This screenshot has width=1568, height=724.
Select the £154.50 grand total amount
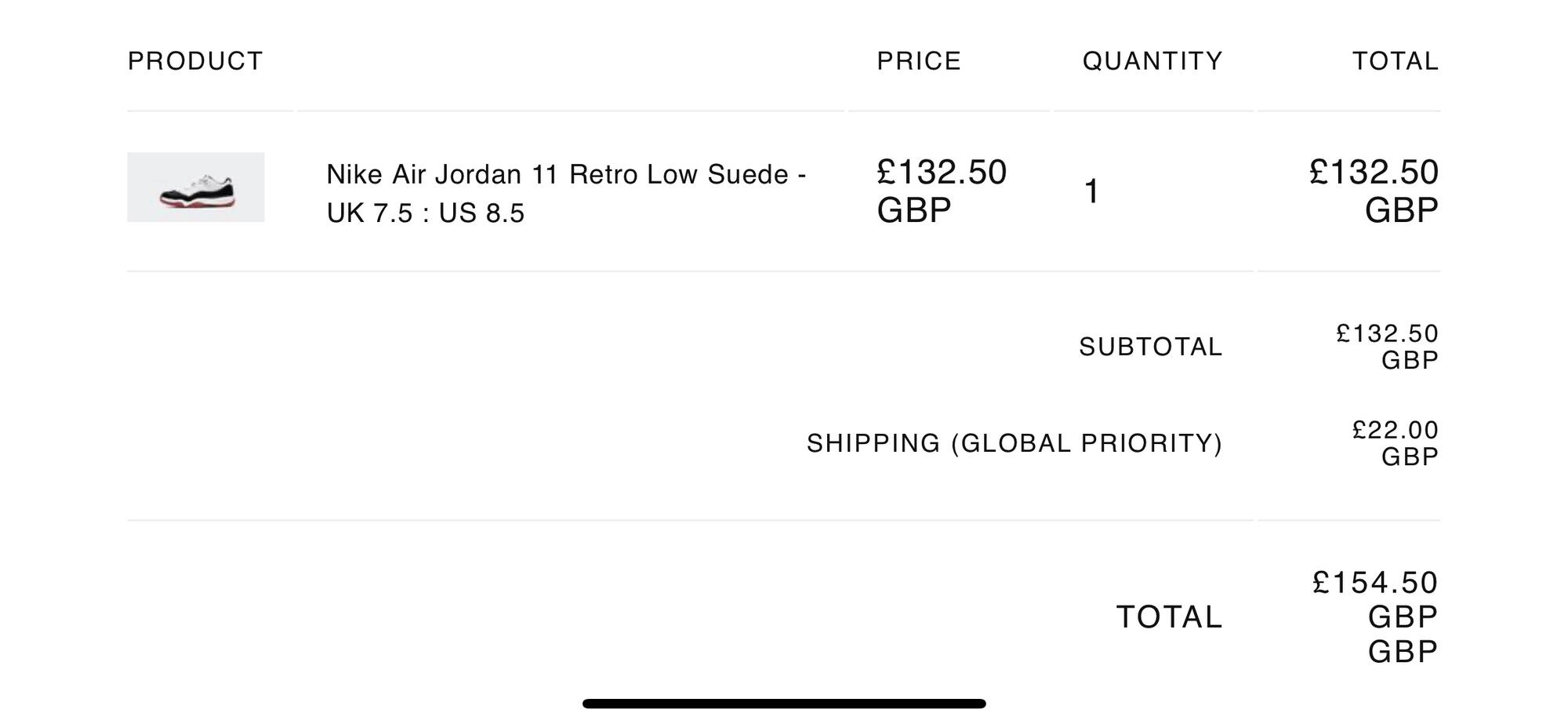1375,583
